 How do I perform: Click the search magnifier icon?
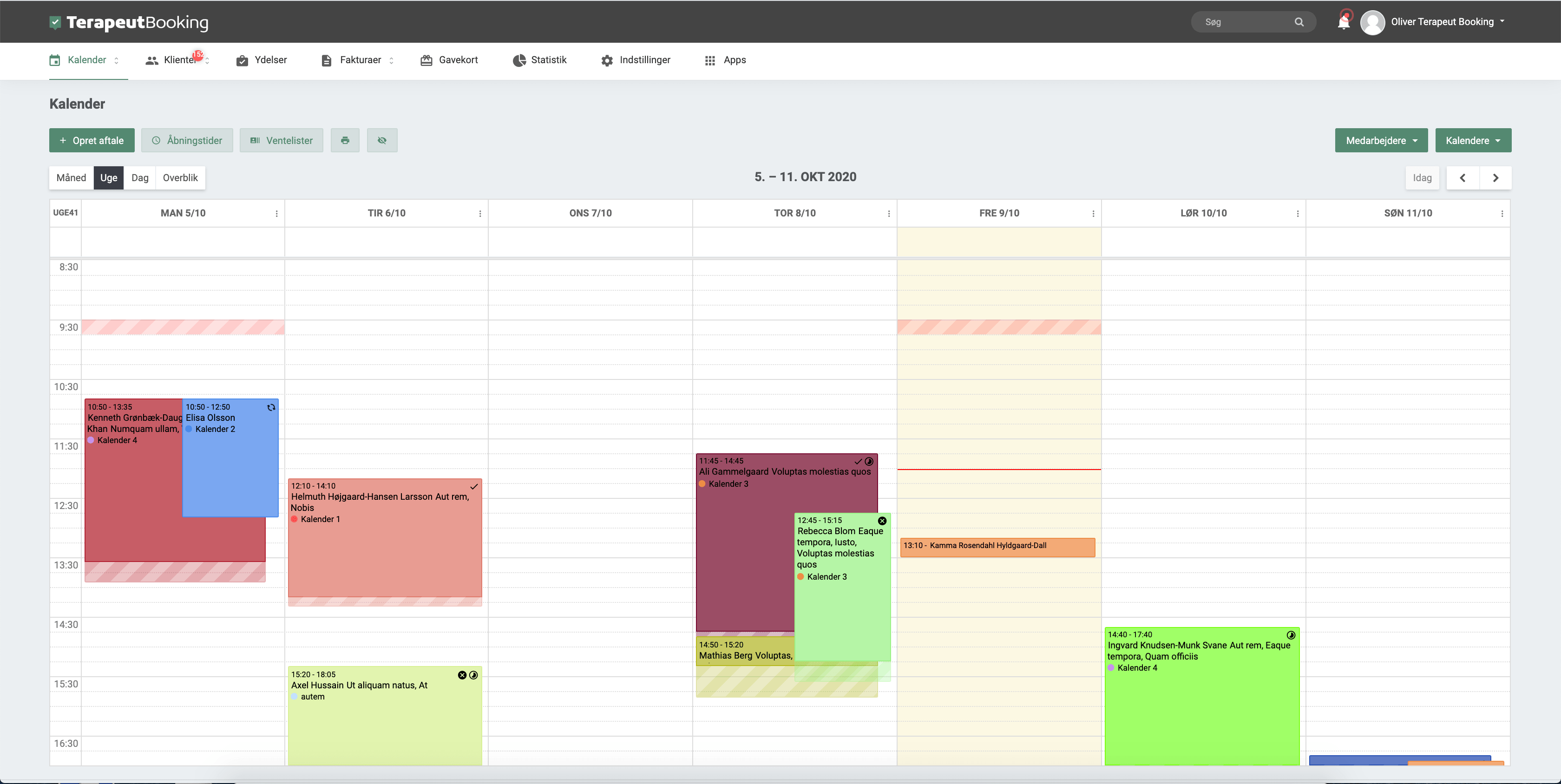click(x=1299, y=22)
